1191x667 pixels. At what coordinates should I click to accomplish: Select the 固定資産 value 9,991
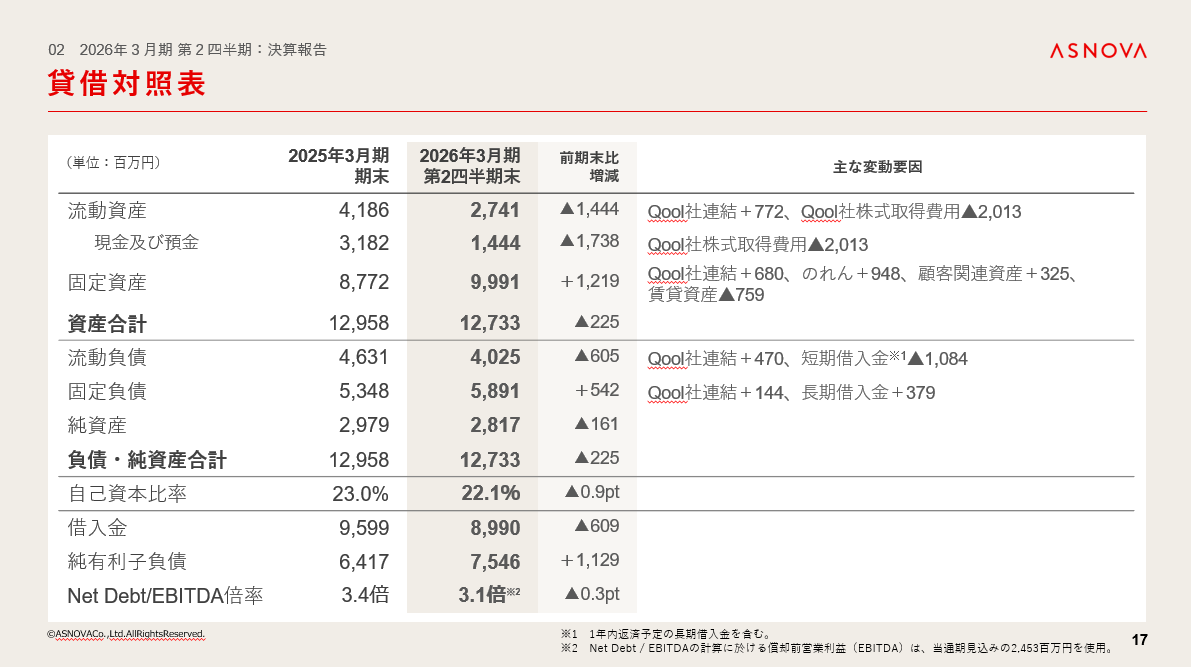tap(495, 283)
